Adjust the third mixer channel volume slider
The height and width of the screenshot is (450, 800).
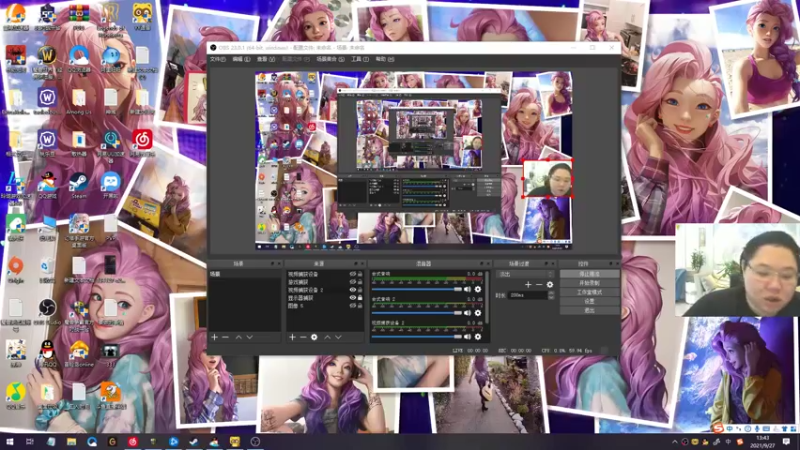[416, 336]
